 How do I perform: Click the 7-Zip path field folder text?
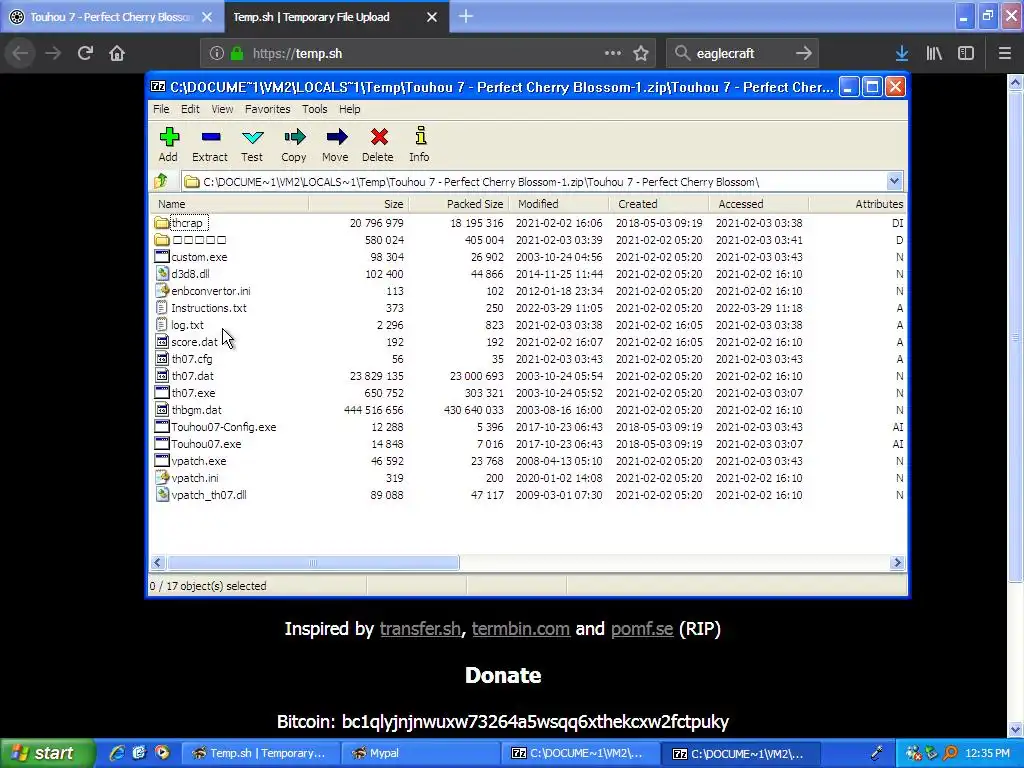481,182
